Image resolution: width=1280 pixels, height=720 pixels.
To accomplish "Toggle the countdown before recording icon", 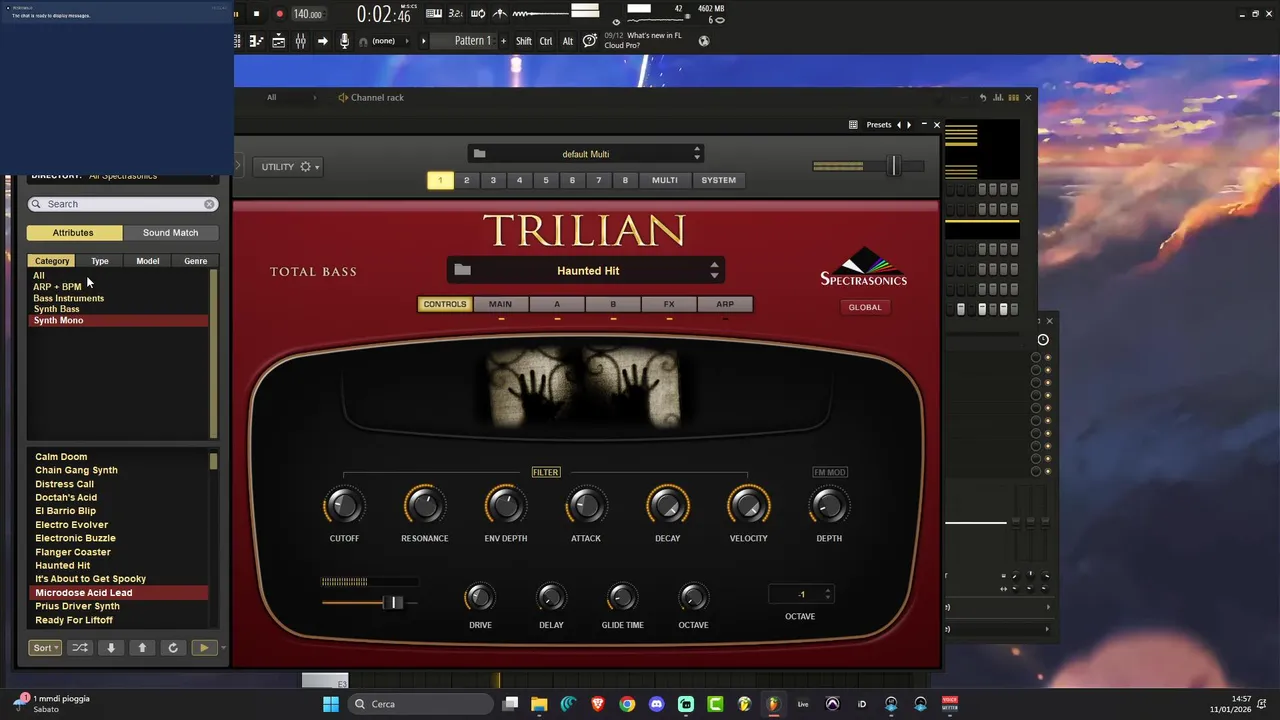I will point(455,13).
